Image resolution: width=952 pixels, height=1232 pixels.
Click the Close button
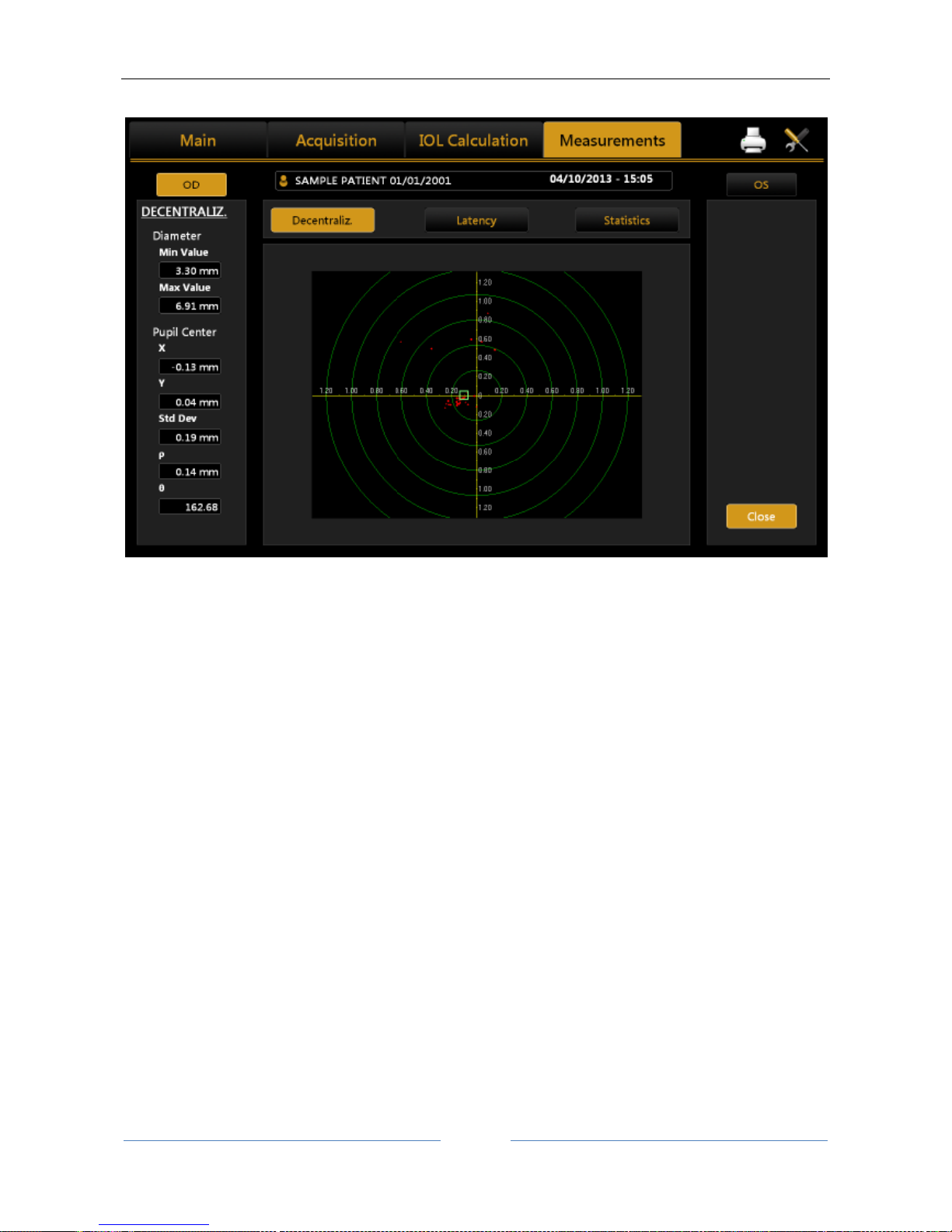point(761,517)
